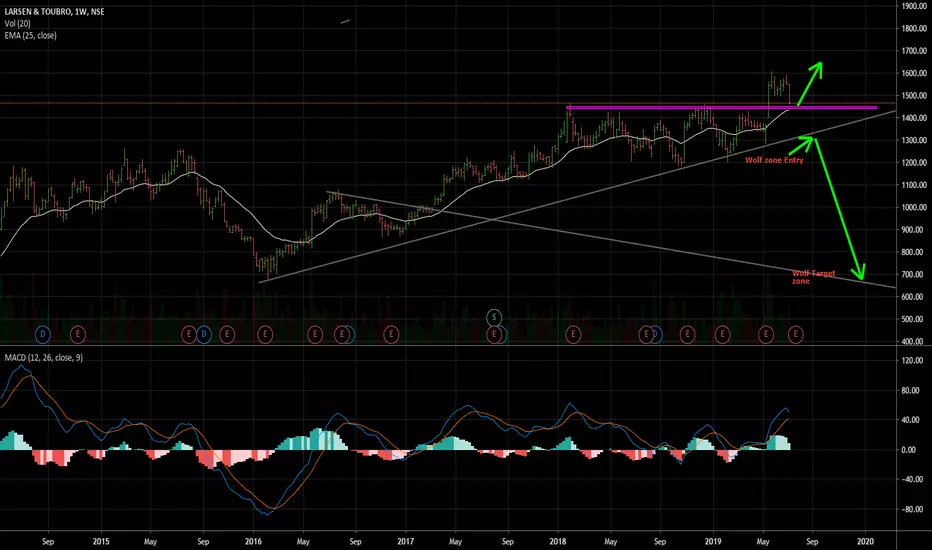This screenshot has width=932, height=550.
Task: Click the 2018 label on time axis
Action: point(558,541)
